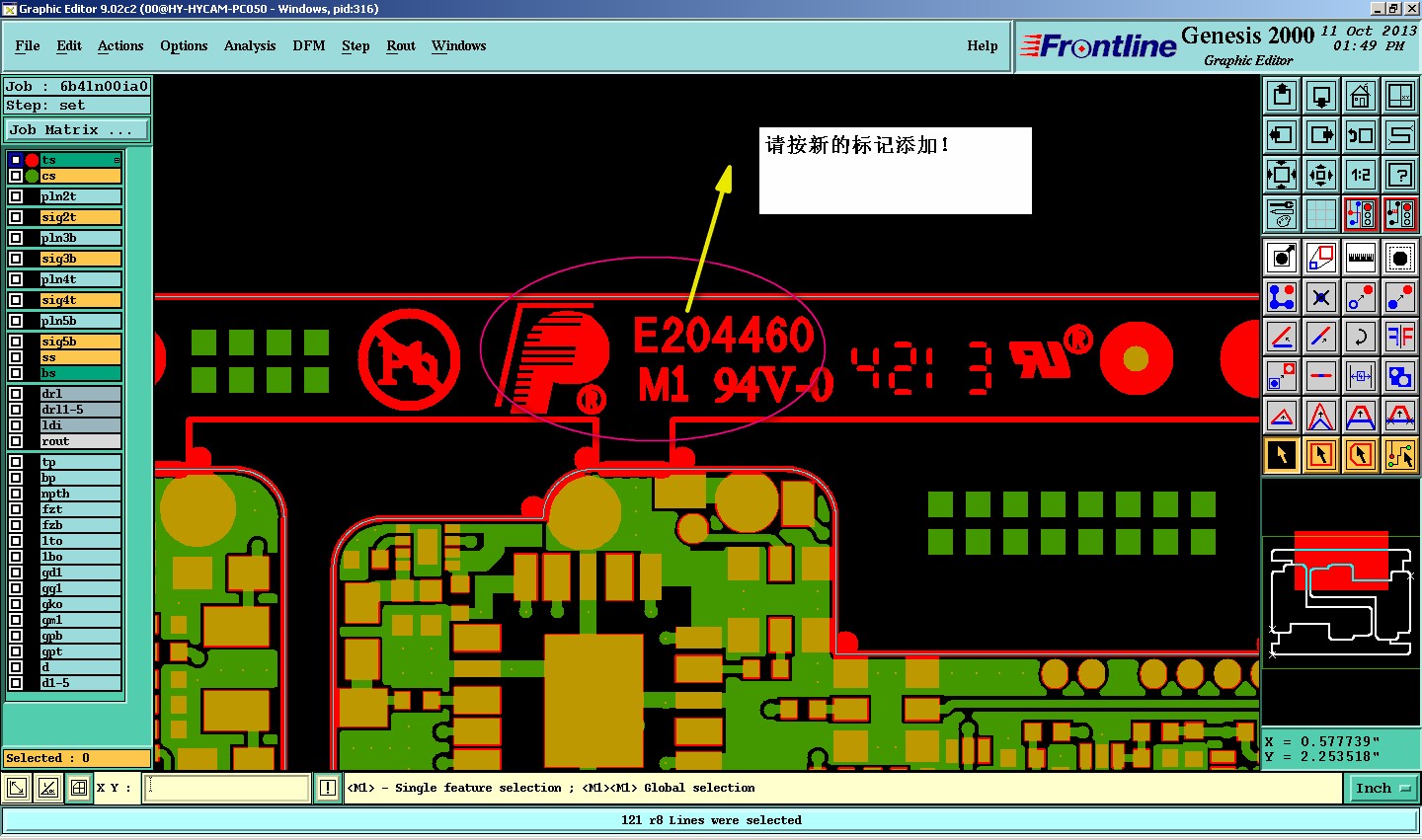Click the X Y coordinate input field
This screenshot has width=1422, height=840.
pos(227,788)
